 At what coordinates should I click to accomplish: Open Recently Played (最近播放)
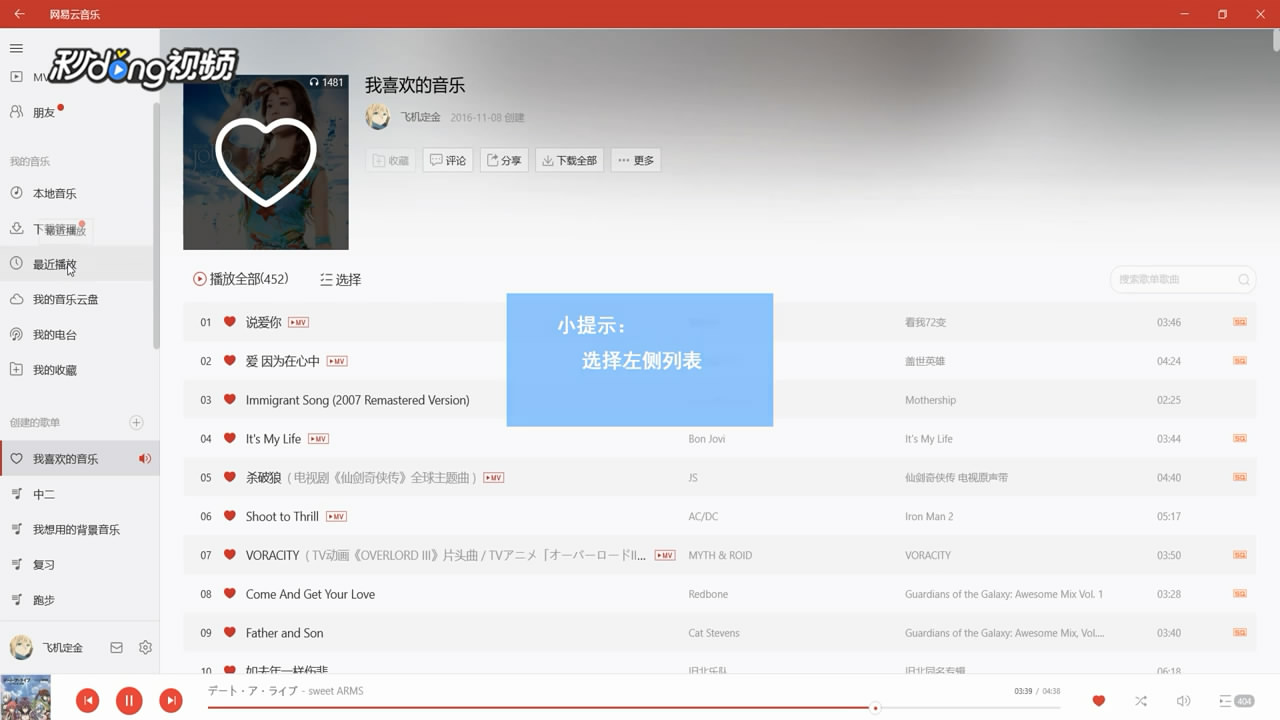click(55, 265)
